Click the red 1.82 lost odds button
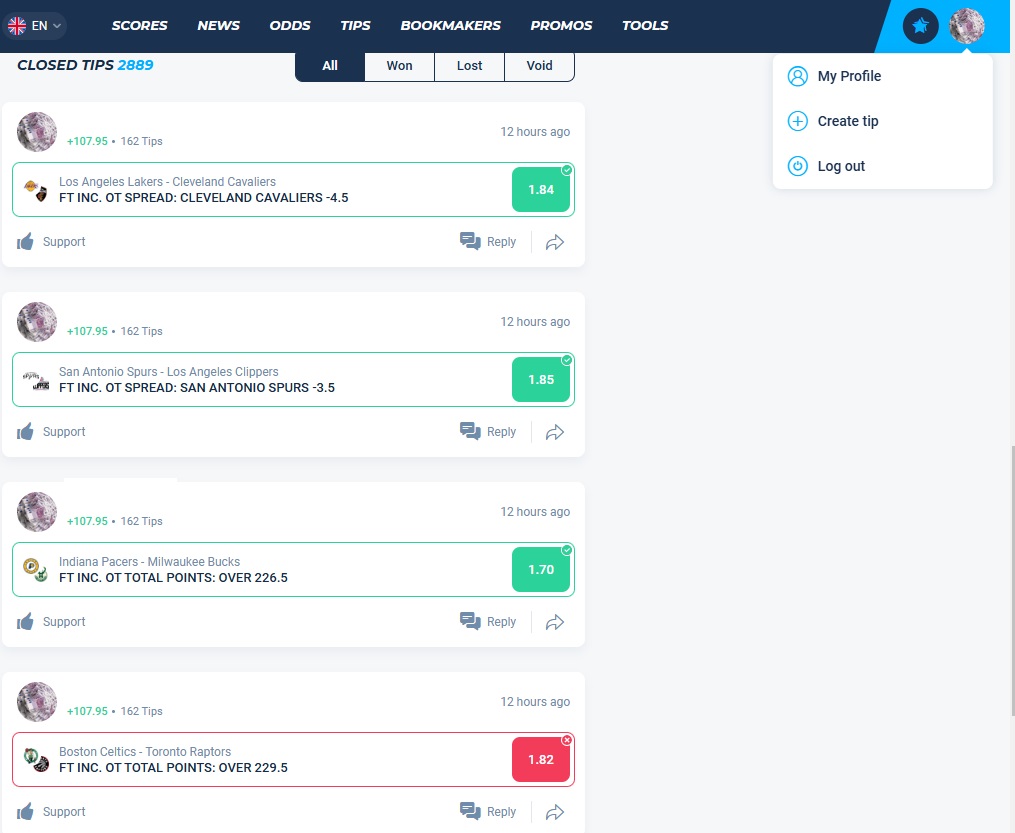This screenshot has width=1015, height=833. point(540,760)
